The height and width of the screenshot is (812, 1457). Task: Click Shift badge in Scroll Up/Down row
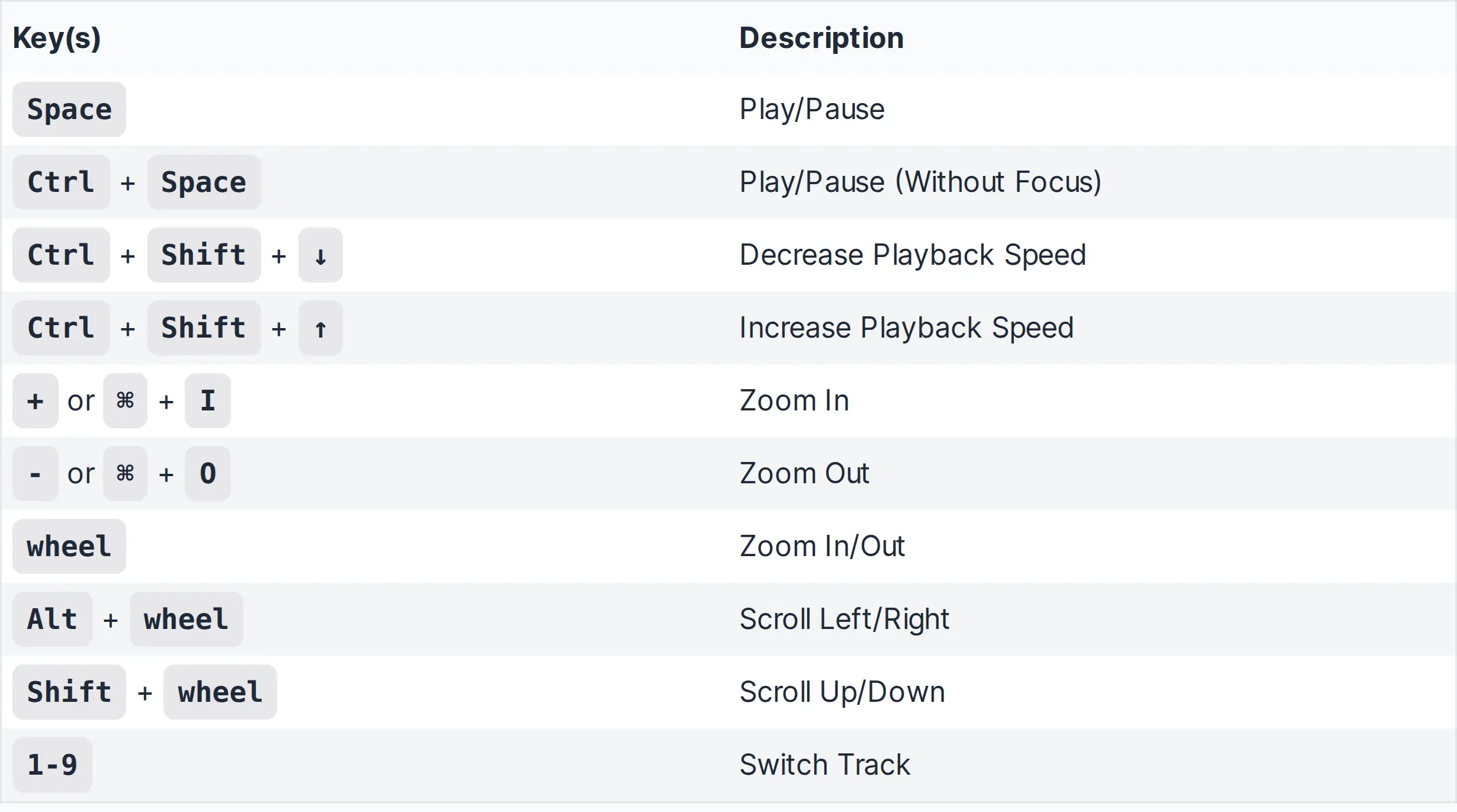[x=69, y=692]
